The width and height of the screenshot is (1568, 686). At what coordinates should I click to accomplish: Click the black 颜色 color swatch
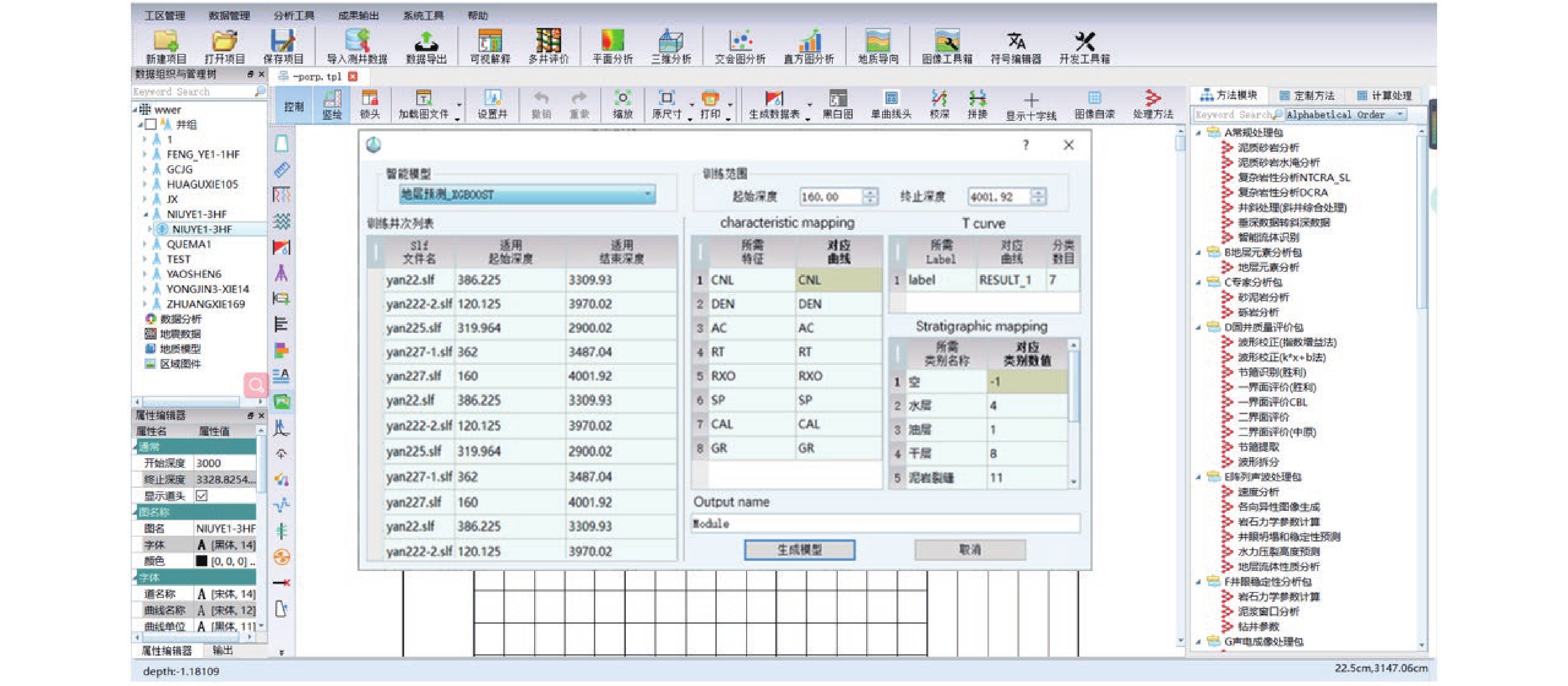pyautogui.click(x=202, y=561)
